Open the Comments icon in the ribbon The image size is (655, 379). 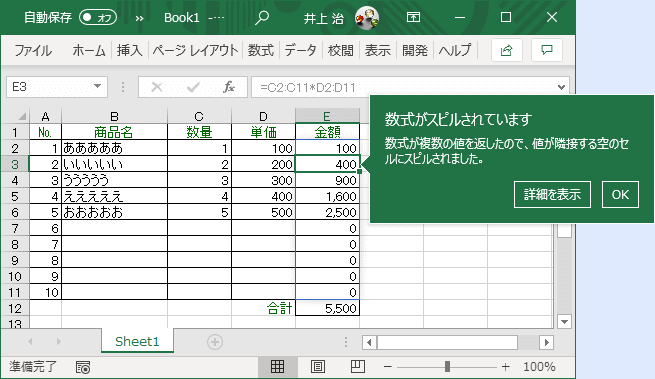tap(546, 51)
